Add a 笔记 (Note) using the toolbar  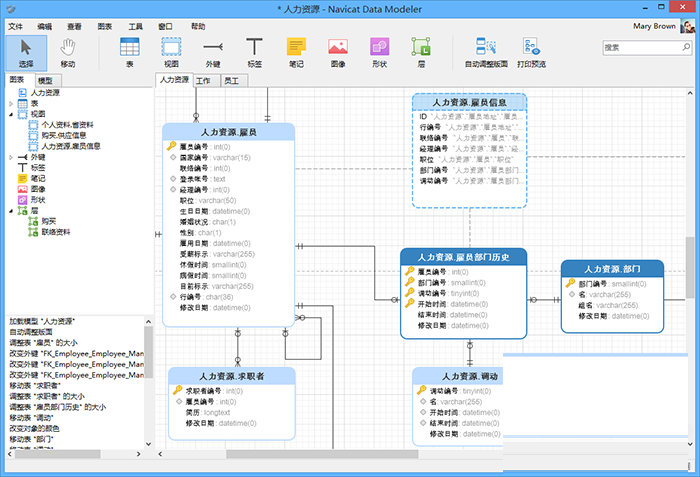pyautogui.click(x=296, y=53)
